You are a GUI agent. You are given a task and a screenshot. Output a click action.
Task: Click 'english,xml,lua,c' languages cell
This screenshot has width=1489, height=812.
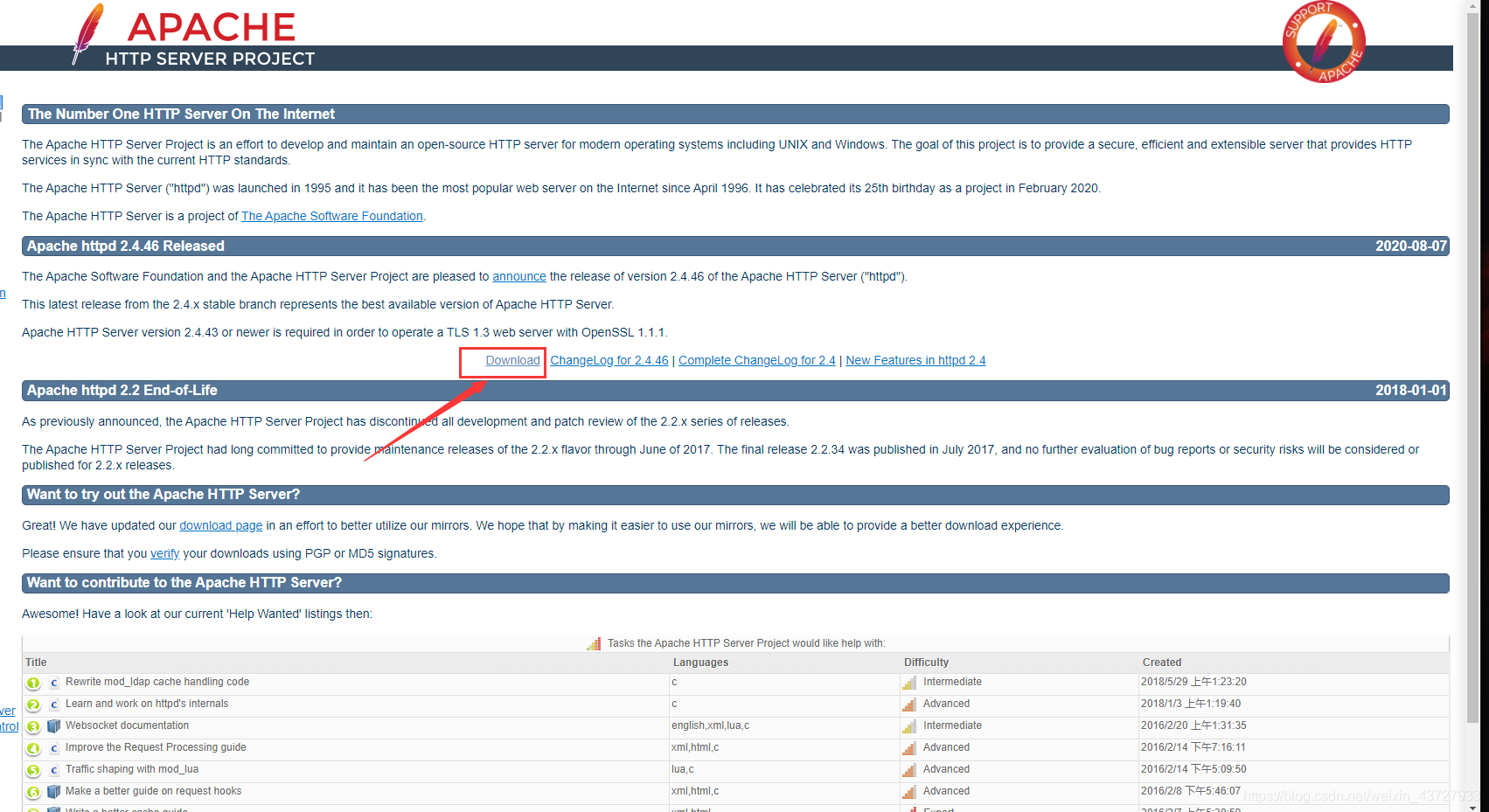coord(710,725)
